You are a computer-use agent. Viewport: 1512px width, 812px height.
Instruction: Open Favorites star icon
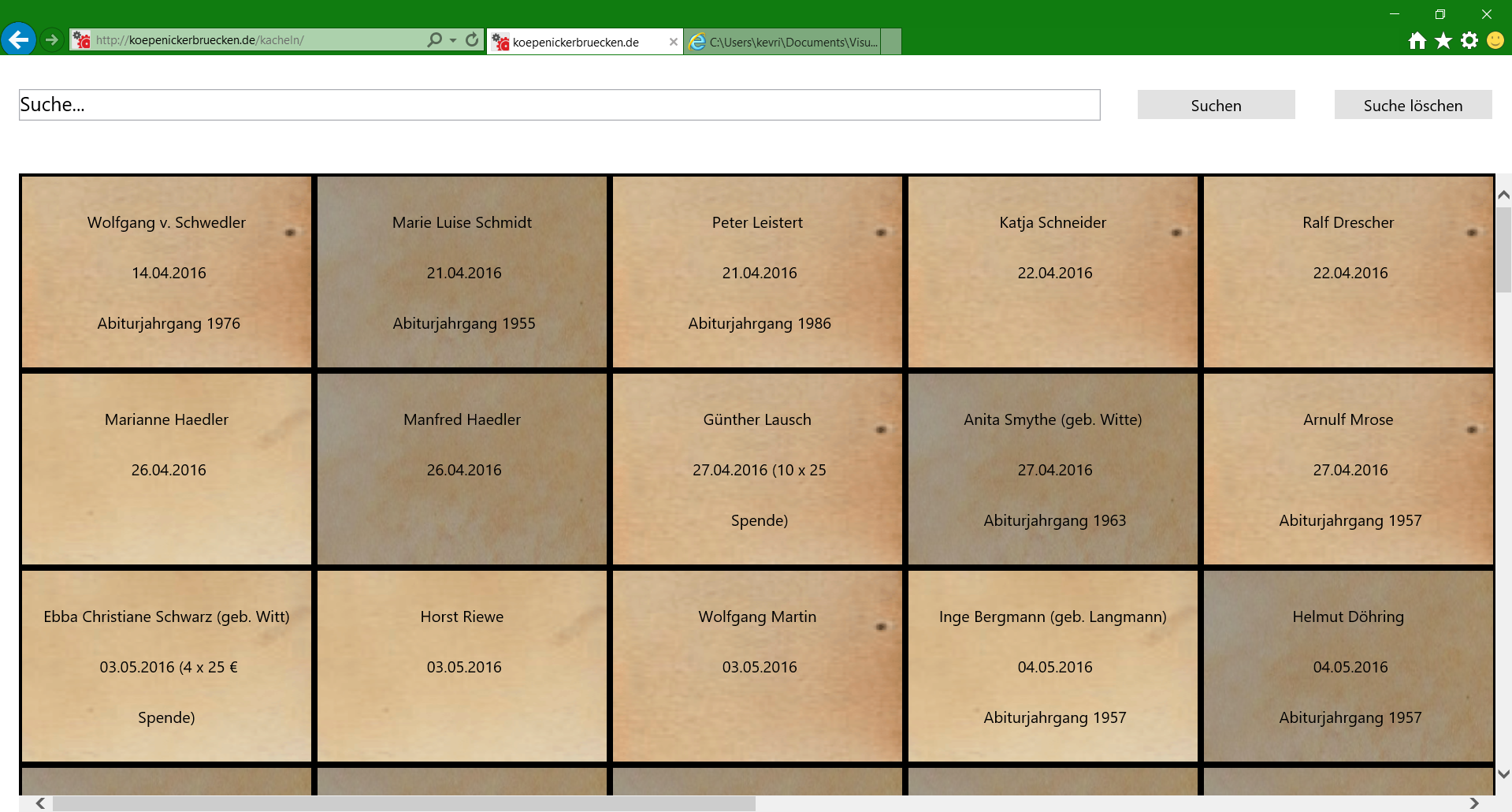coord(1443,40)
